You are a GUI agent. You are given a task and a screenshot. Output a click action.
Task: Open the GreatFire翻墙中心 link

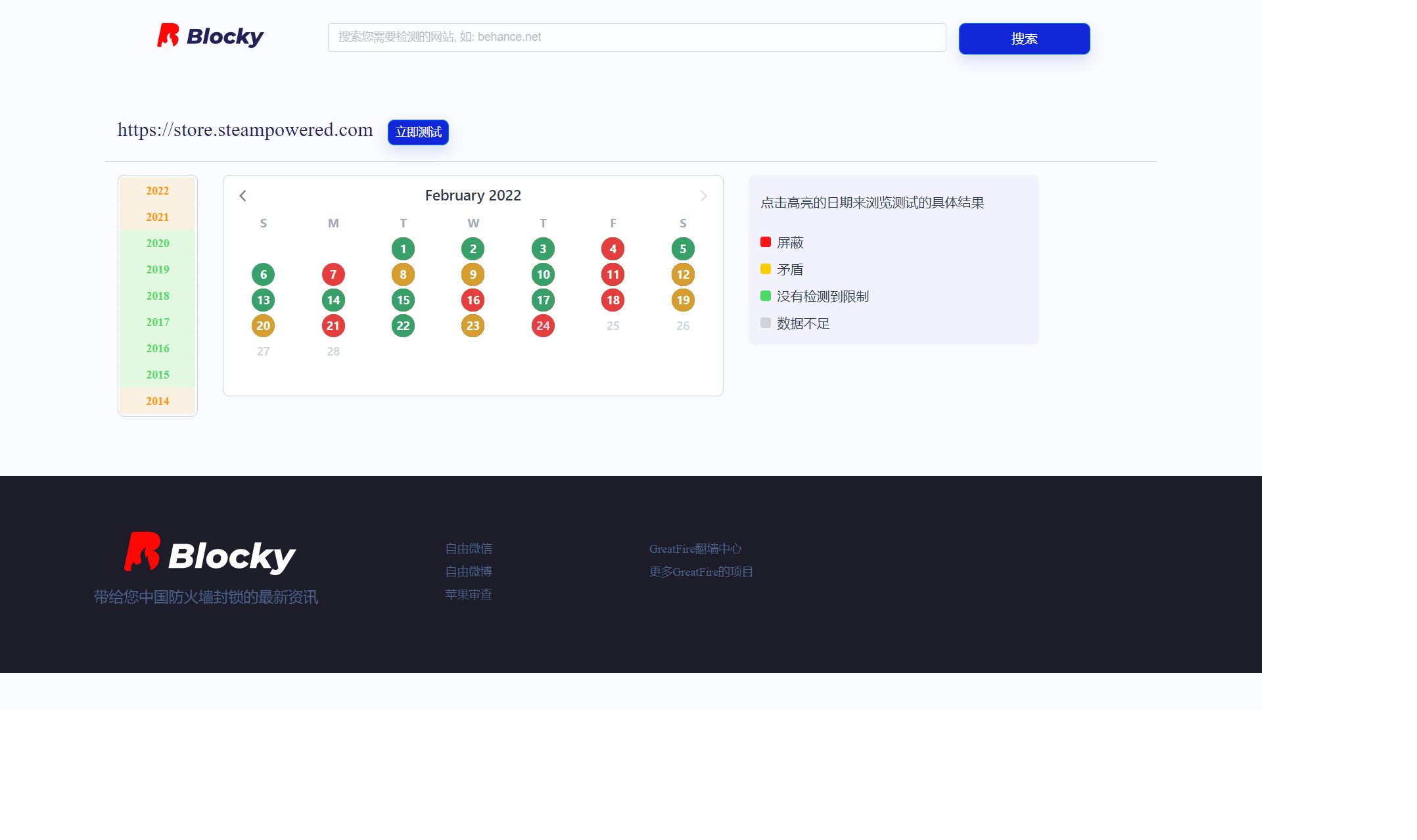pos(695,549)
